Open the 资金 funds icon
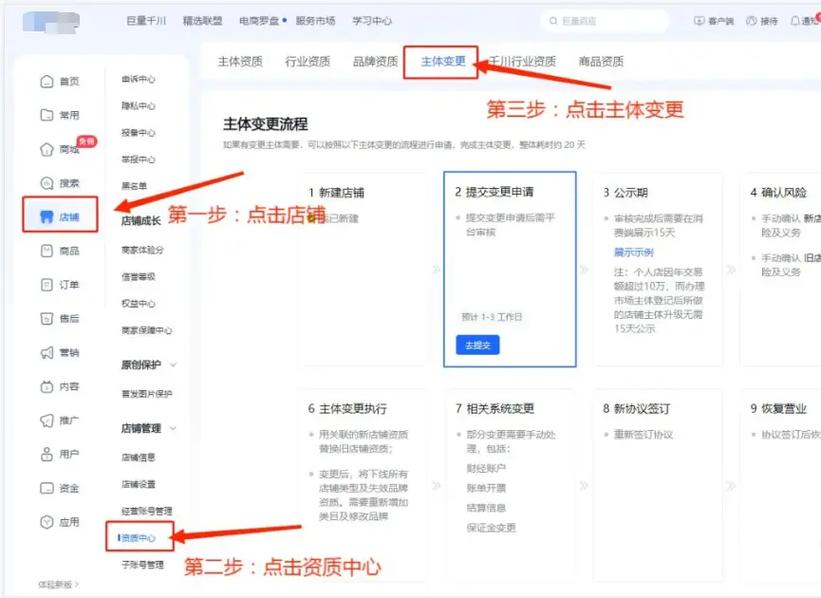 pyautogui.click(x=47, y=488)
